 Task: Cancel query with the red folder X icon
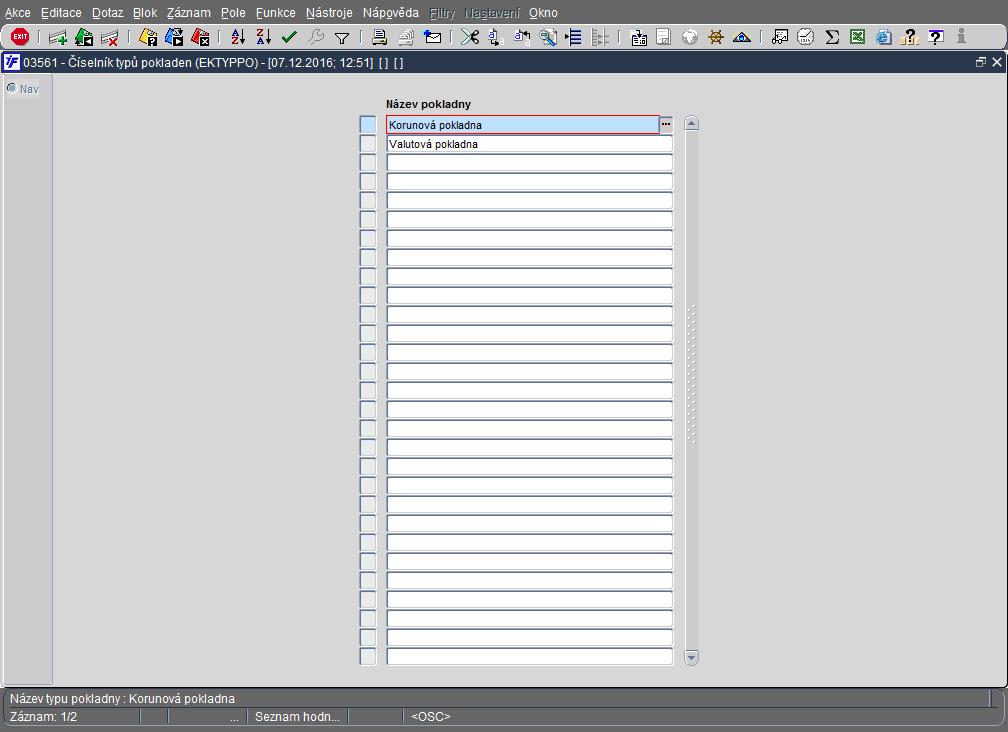200,37
